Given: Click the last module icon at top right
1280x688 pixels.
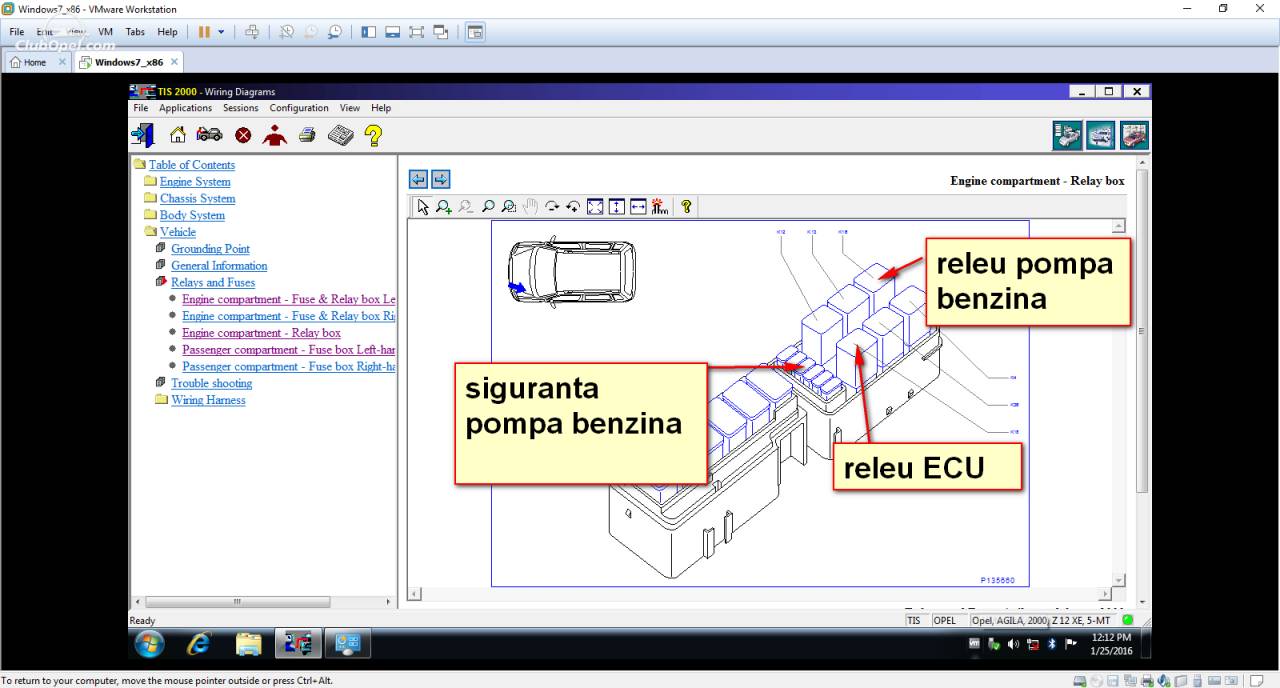Looking at the screenshot, I should (x=1134, y=135).
